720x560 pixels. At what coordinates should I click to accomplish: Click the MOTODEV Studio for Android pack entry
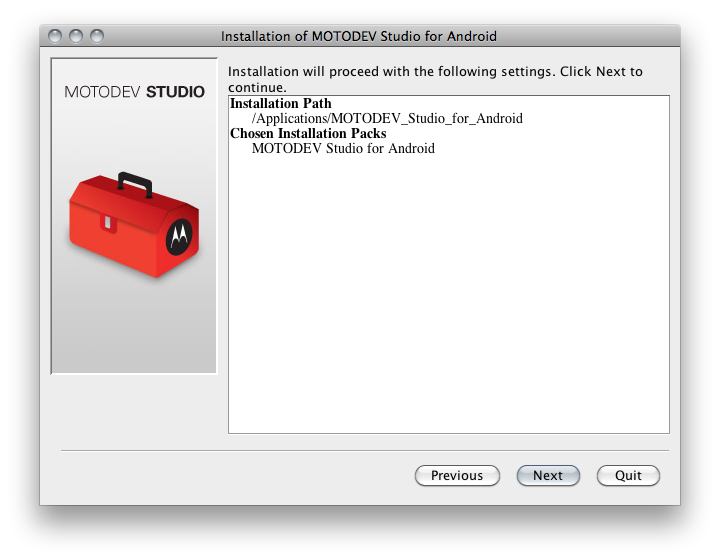point(343,148)
